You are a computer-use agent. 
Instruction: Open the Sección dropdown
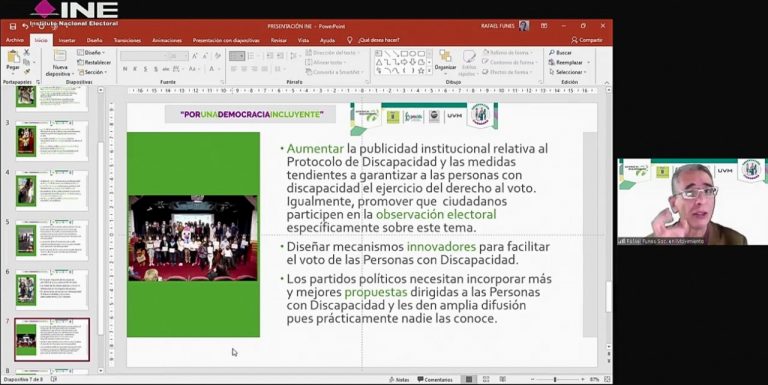(x=93, y=72)
